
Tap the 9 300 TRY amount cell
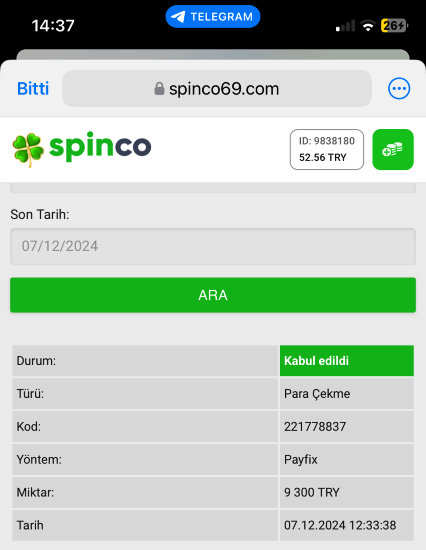(x=347, y=492)
